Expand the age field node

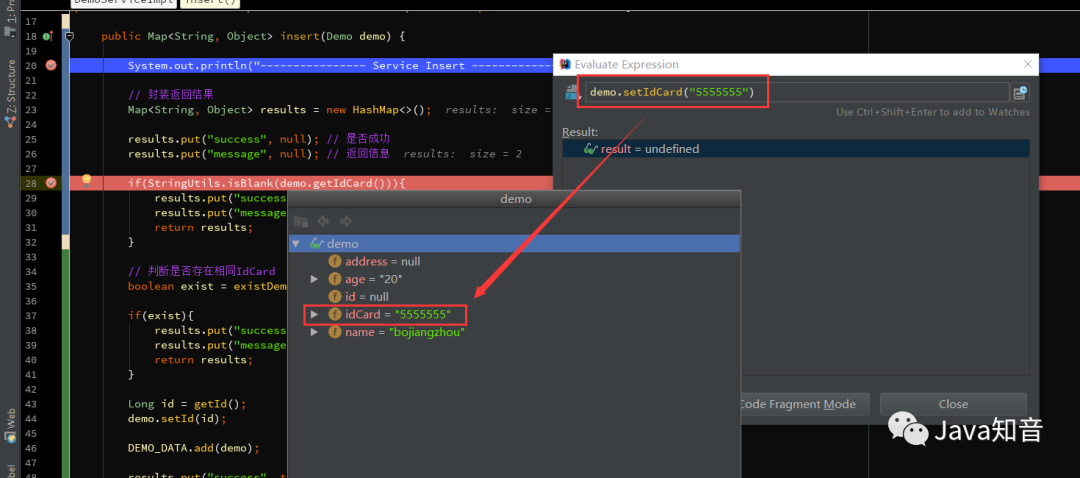[314, 279]
